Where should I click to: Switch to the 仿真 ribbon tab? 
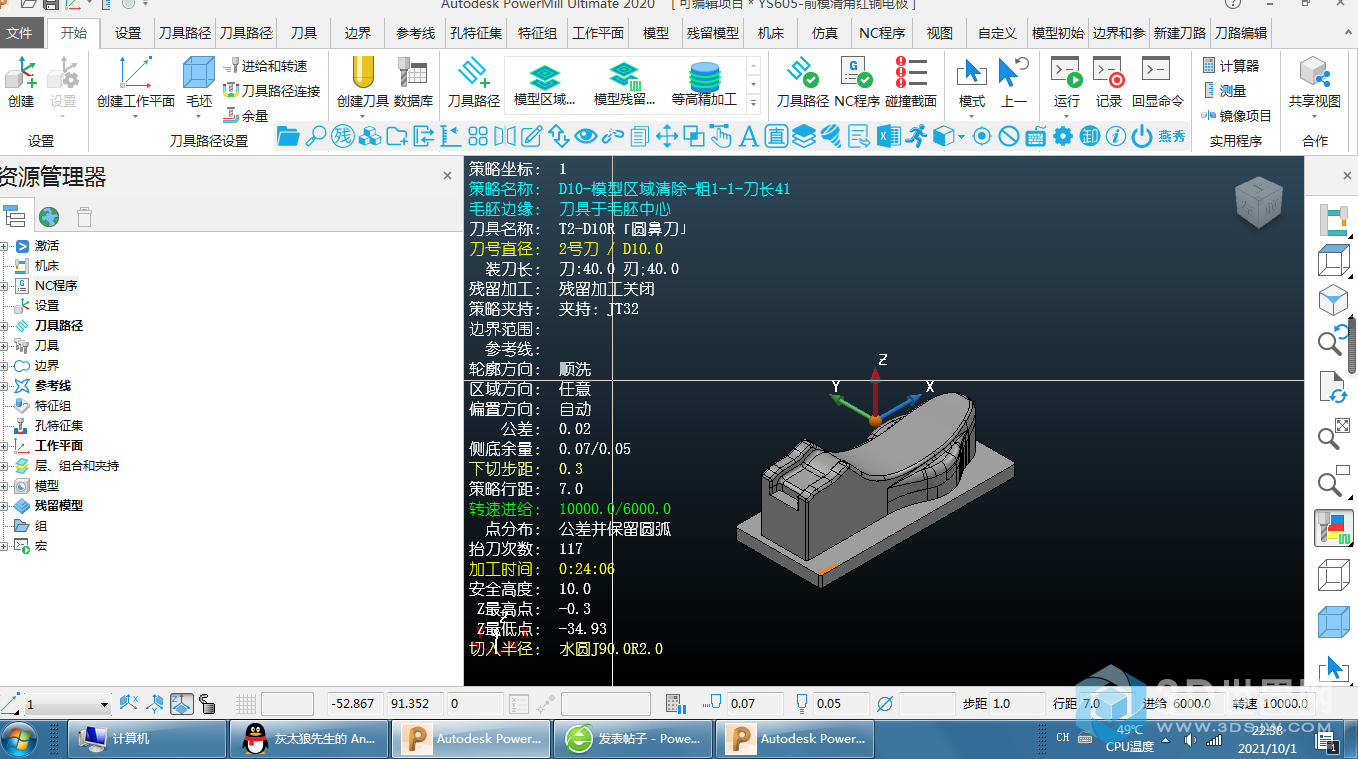pos(825,33)
